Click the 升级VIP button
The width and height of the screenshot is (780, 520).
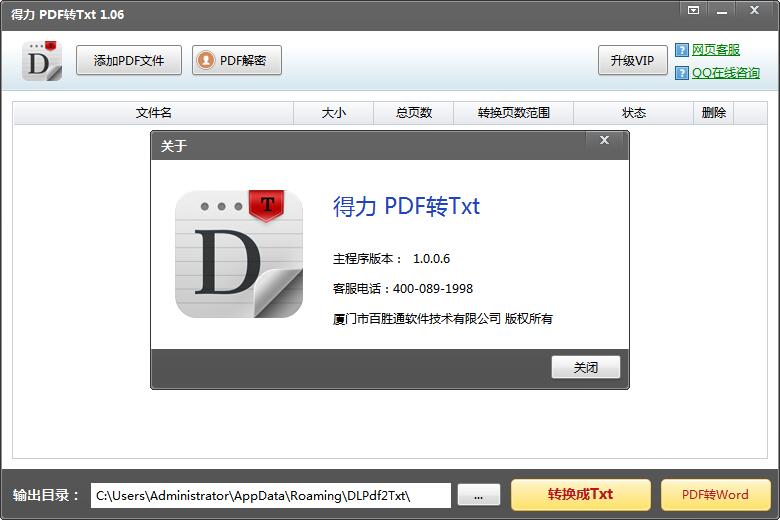[632, 60]
